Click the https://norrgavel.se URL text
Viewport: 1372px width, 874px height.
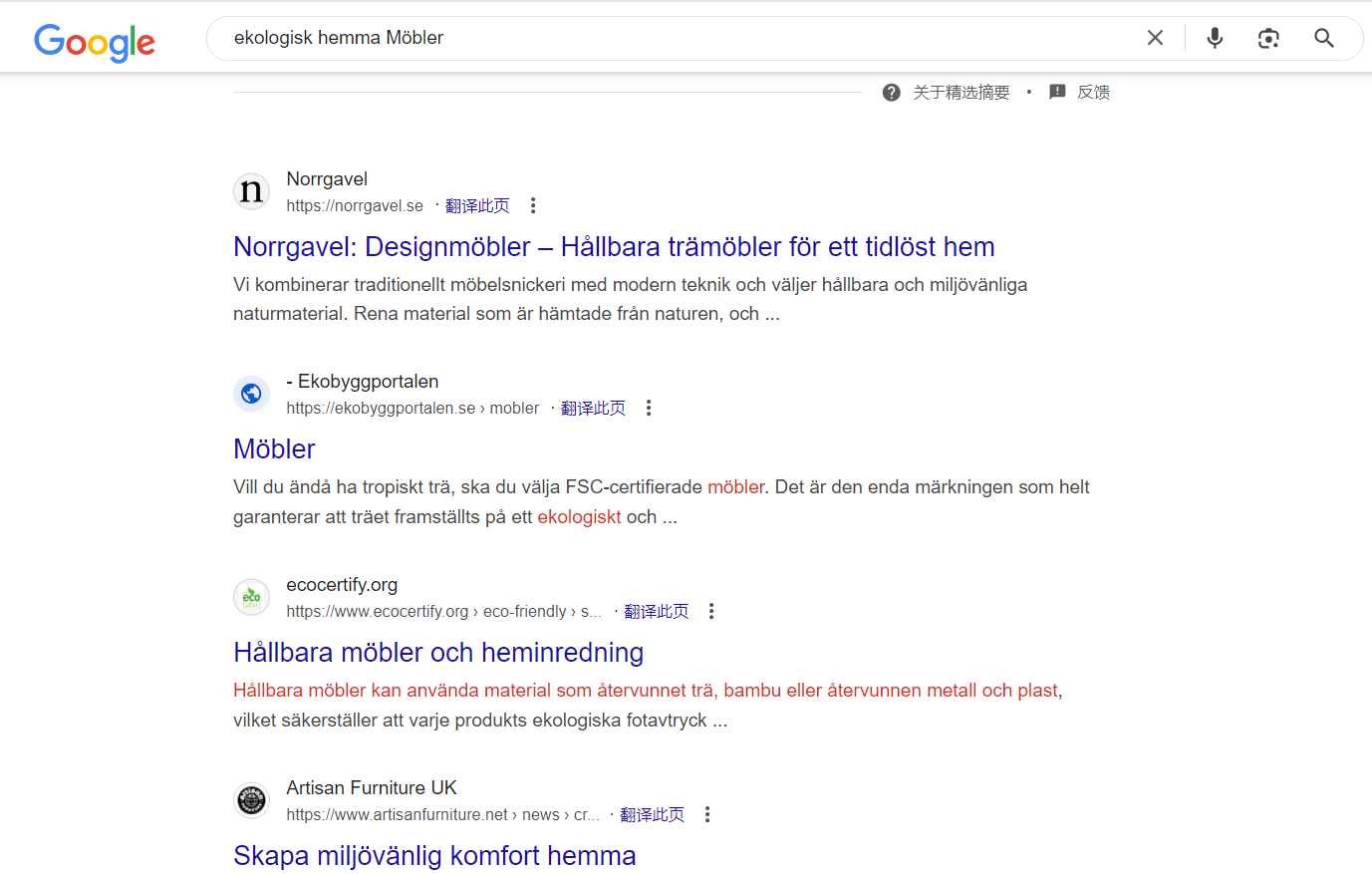pos(355,205)
